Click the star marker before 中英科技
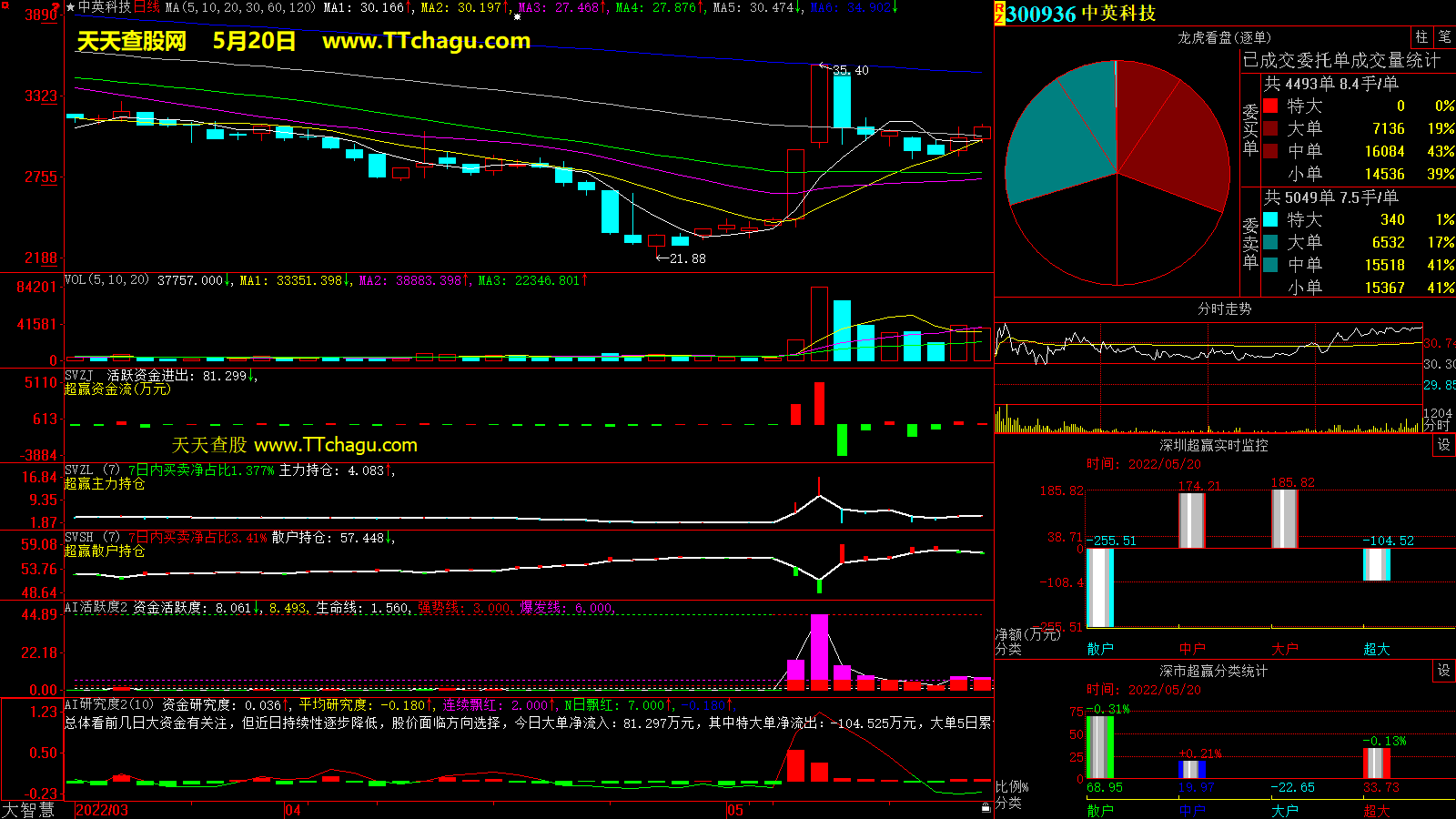The image size is (1456, 819). click(71, 7)
